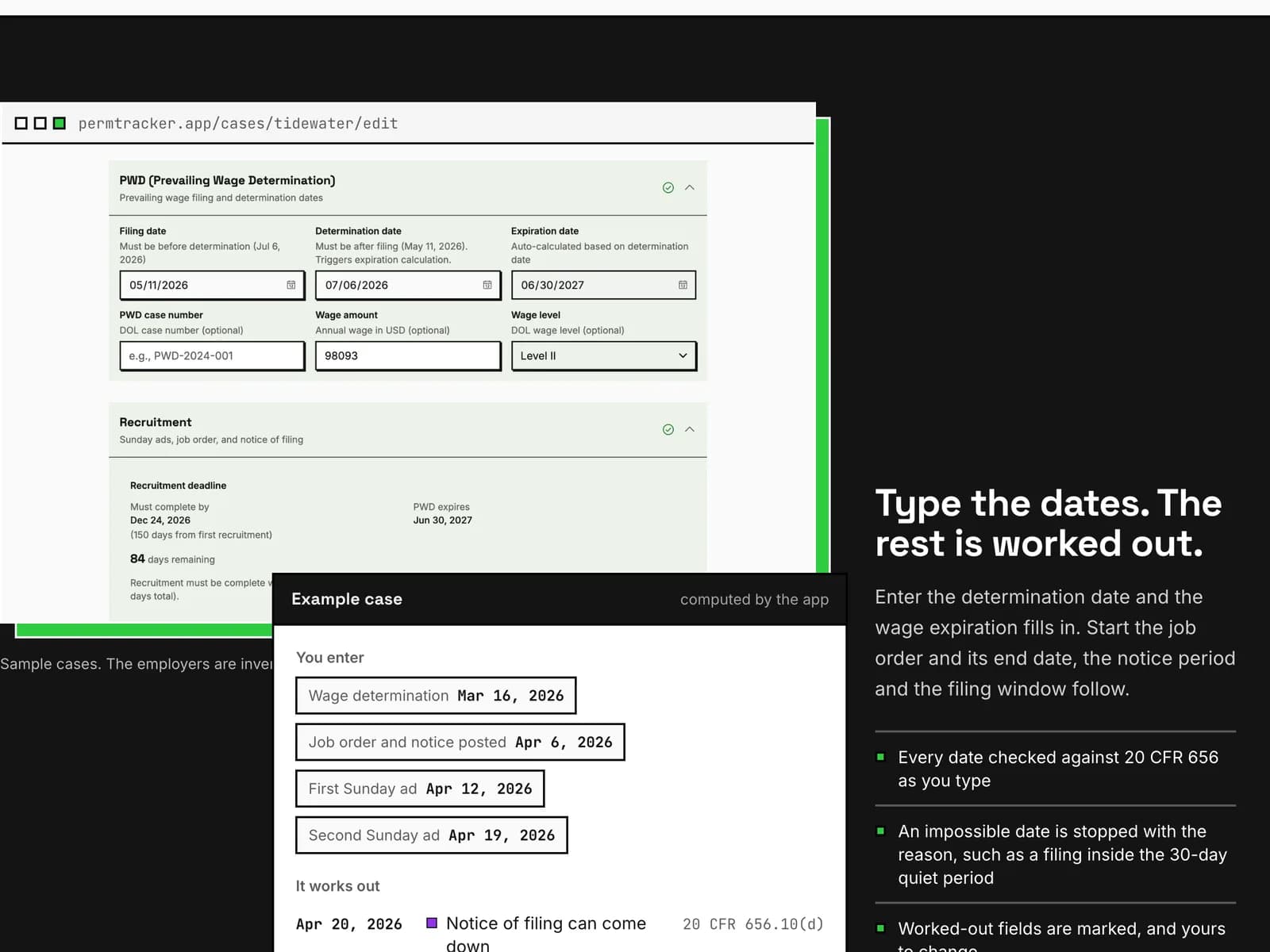Click the purple square beside Notice of filing

(432, 923)
